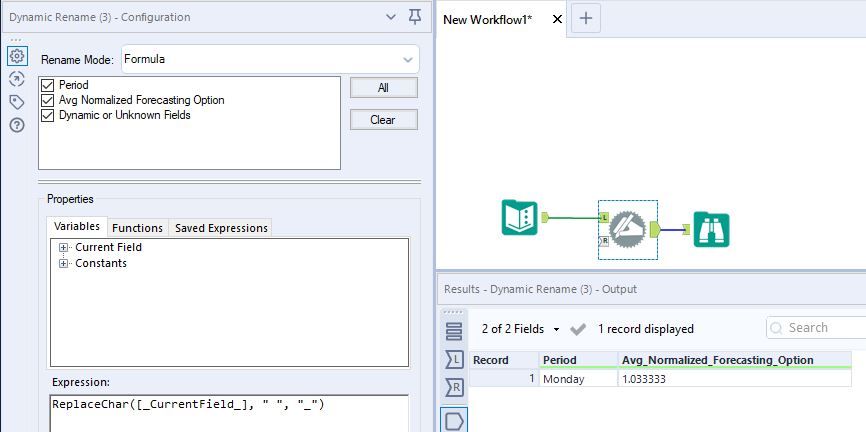Uncheck the Period field checkbox
Viewport: 866px width, 432px height.
pyautogui.click(x=48, y=86)
